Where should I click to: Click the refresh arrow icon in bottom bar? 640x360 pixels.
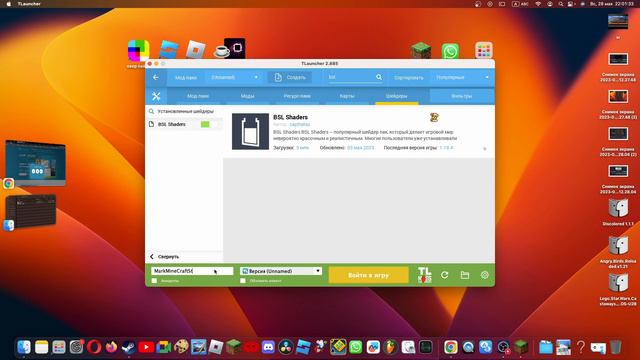(444, 275)
